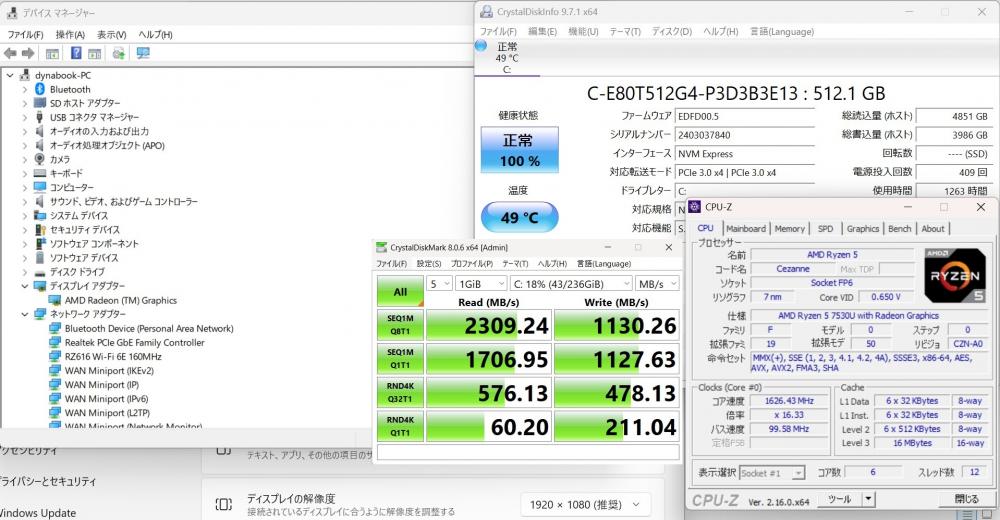
Task: Open unit dropdown showing MB/s
Action: (x=657, y=284)
